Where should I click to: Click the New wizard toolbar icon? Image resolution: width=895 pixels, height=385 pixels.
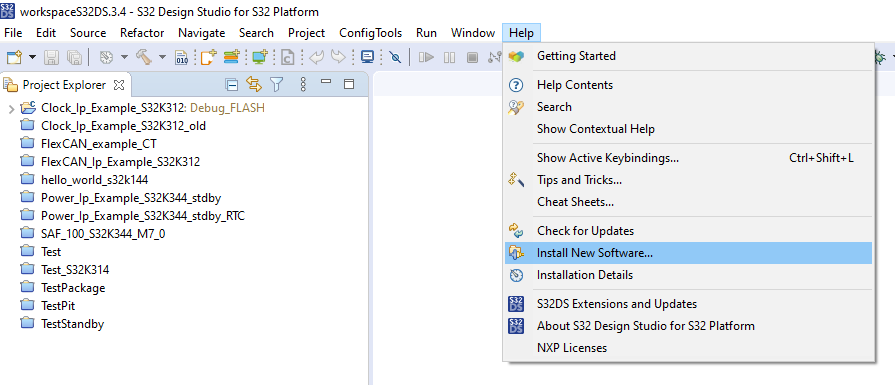14,56
